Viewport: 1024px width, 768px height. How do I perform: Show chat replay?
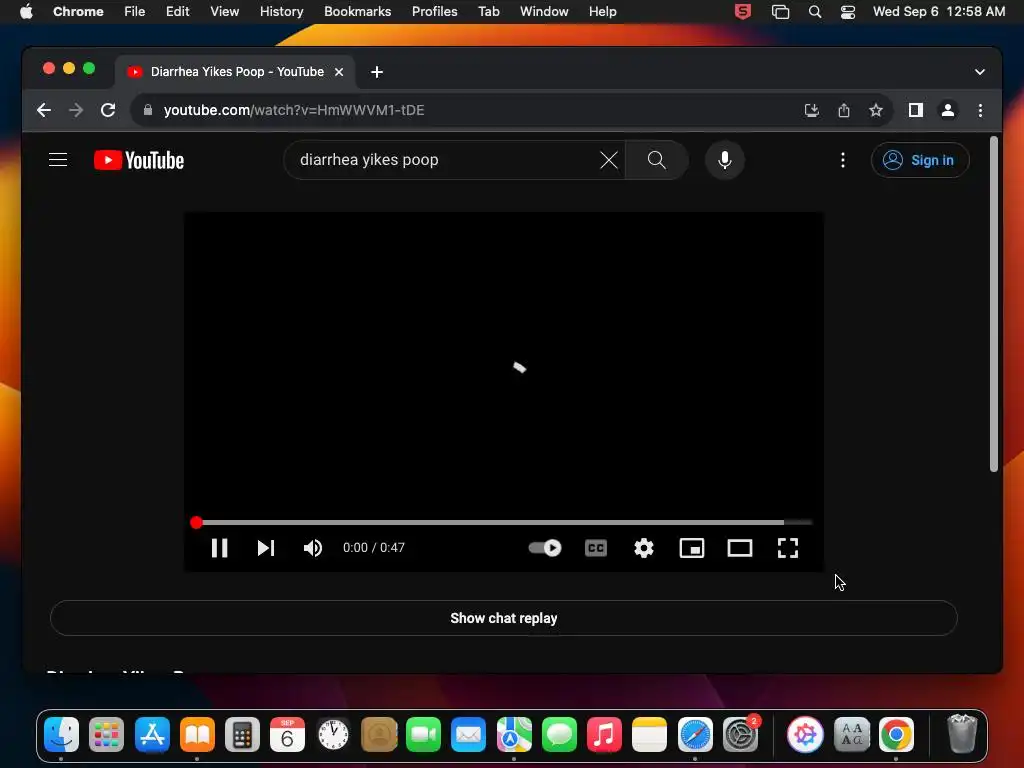coord(504,618)
